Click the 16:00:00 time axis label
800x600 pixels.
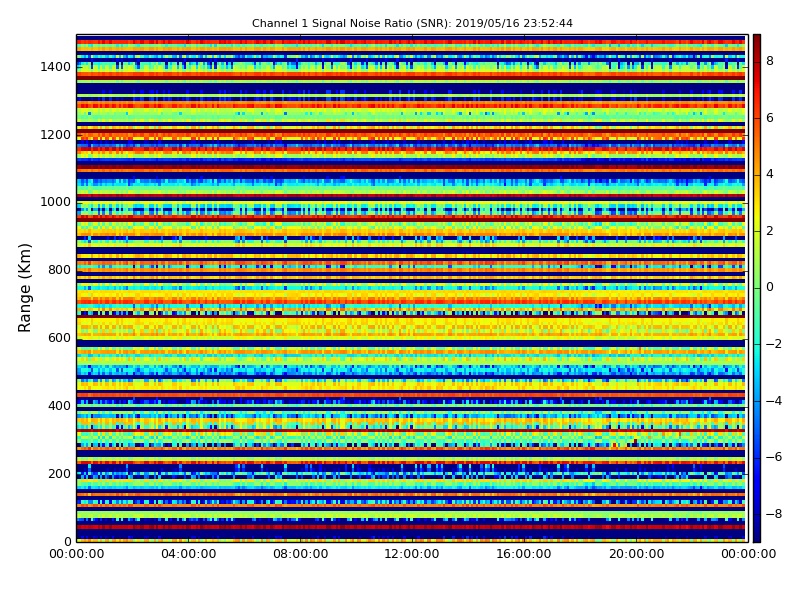[524, 554]
